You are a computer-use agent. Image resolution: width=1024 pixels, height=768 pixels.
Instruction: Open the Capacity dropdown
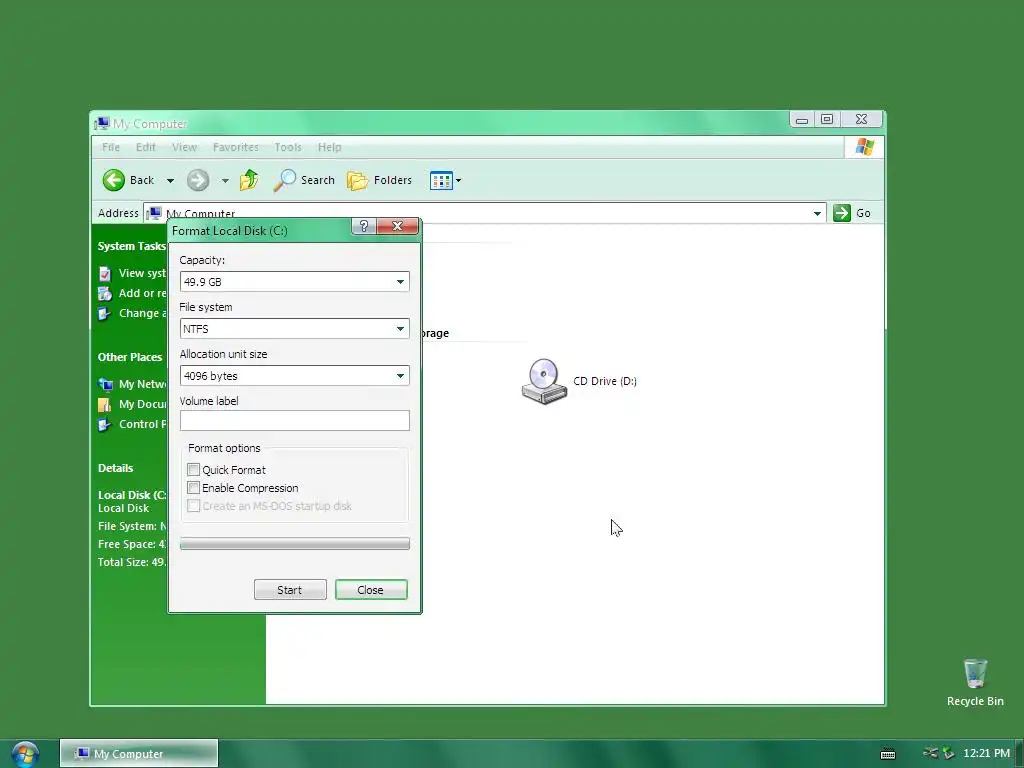(x=400, y=282)
